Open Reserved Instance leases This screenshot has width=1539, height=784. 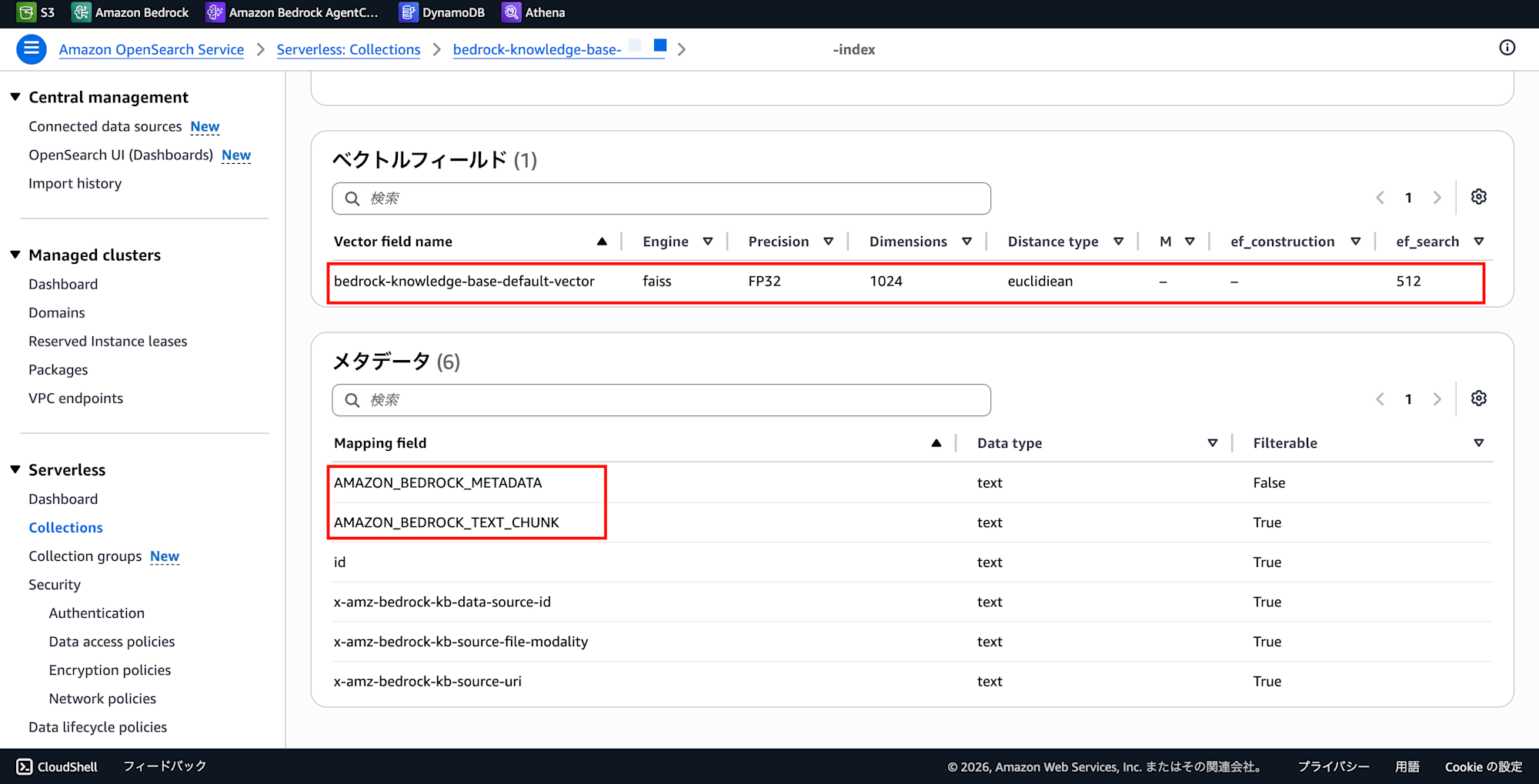point(108,341)
